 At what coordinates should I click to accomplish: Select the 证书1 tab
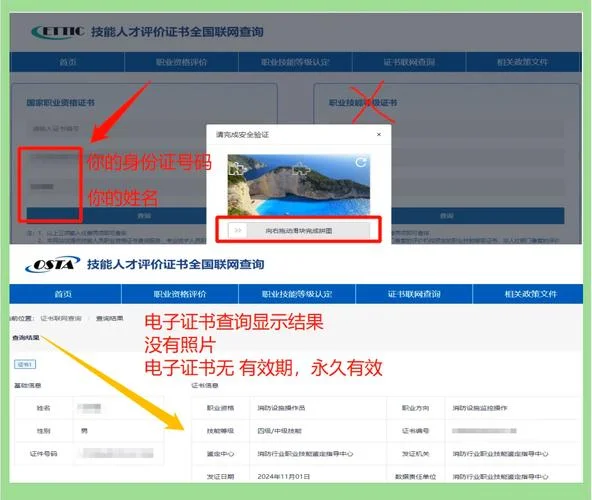(25, 364)
